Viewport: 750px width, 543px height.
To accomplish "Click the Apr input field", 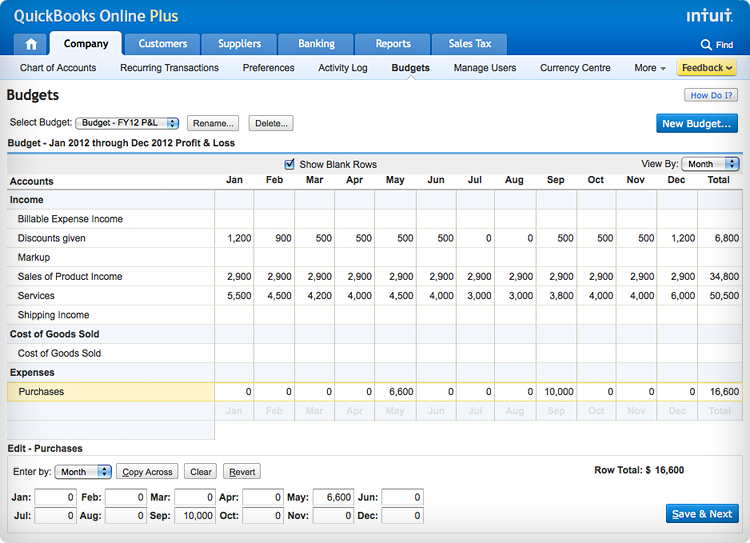I will 263,497.
